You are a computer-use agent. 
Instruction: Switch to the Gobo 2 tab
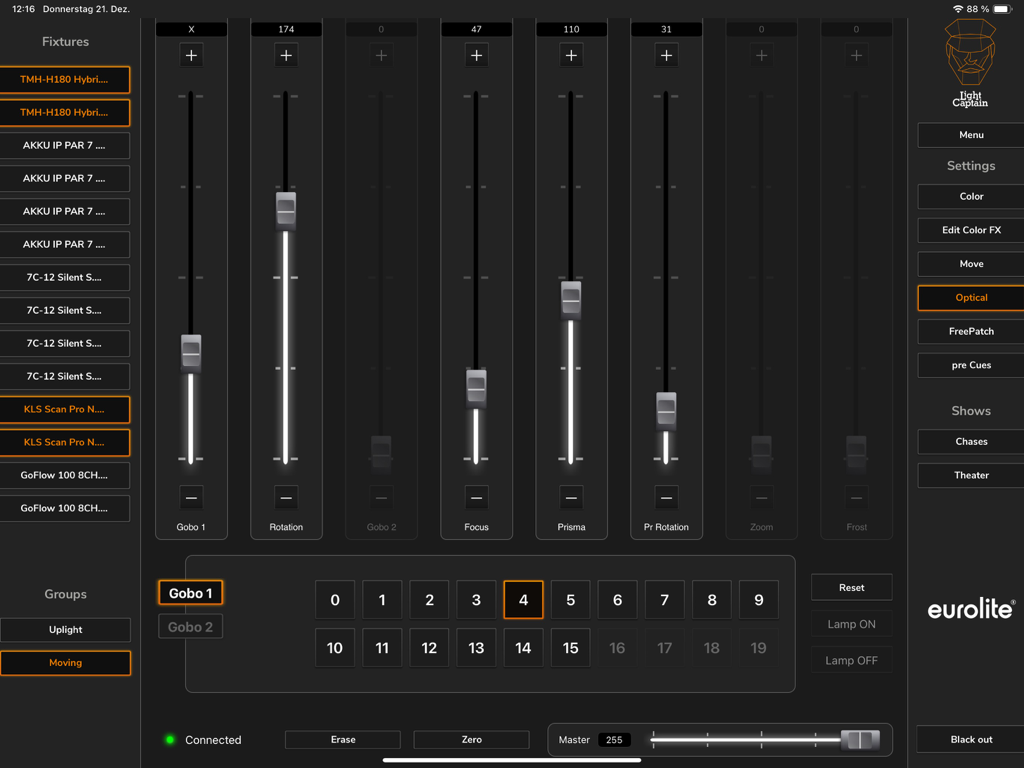pyautogui.click(x=190, y=627)
